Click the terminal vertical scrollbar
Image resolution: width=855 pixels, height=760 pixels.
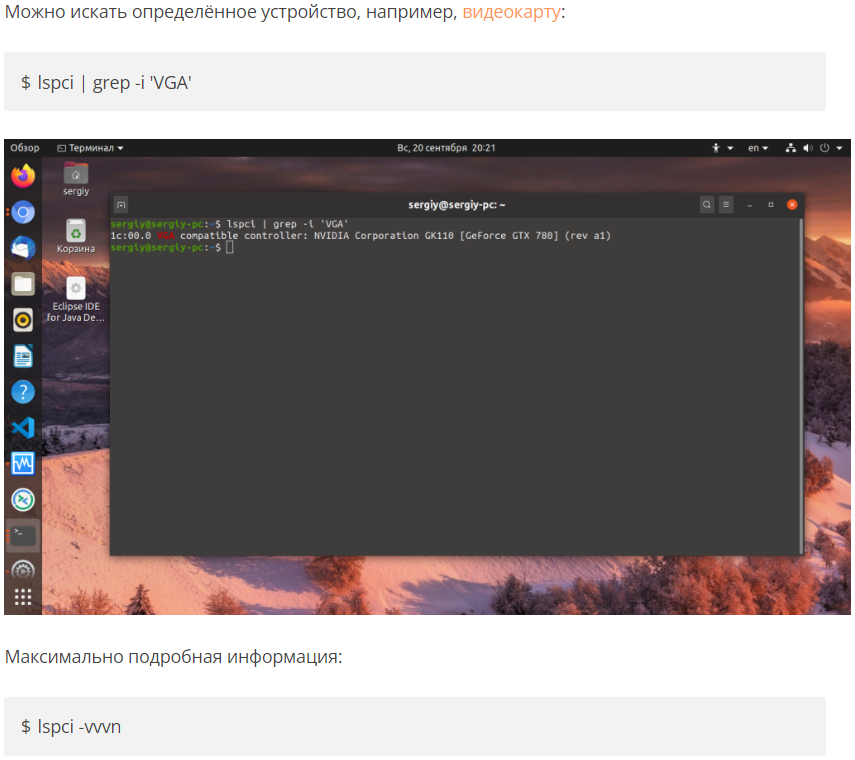800,386
